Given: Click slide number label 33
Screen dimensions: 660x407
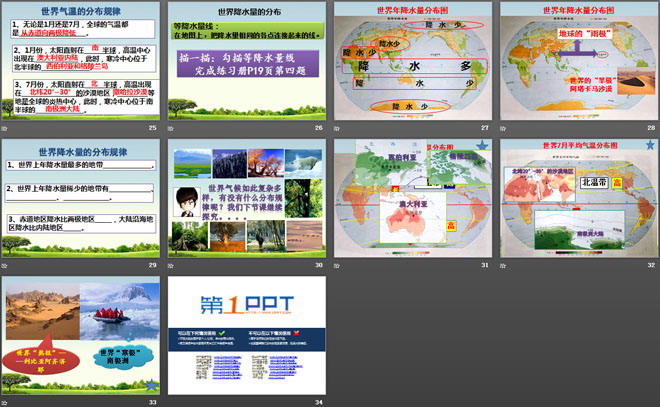Looking at the screenshot, I should 152,402.
